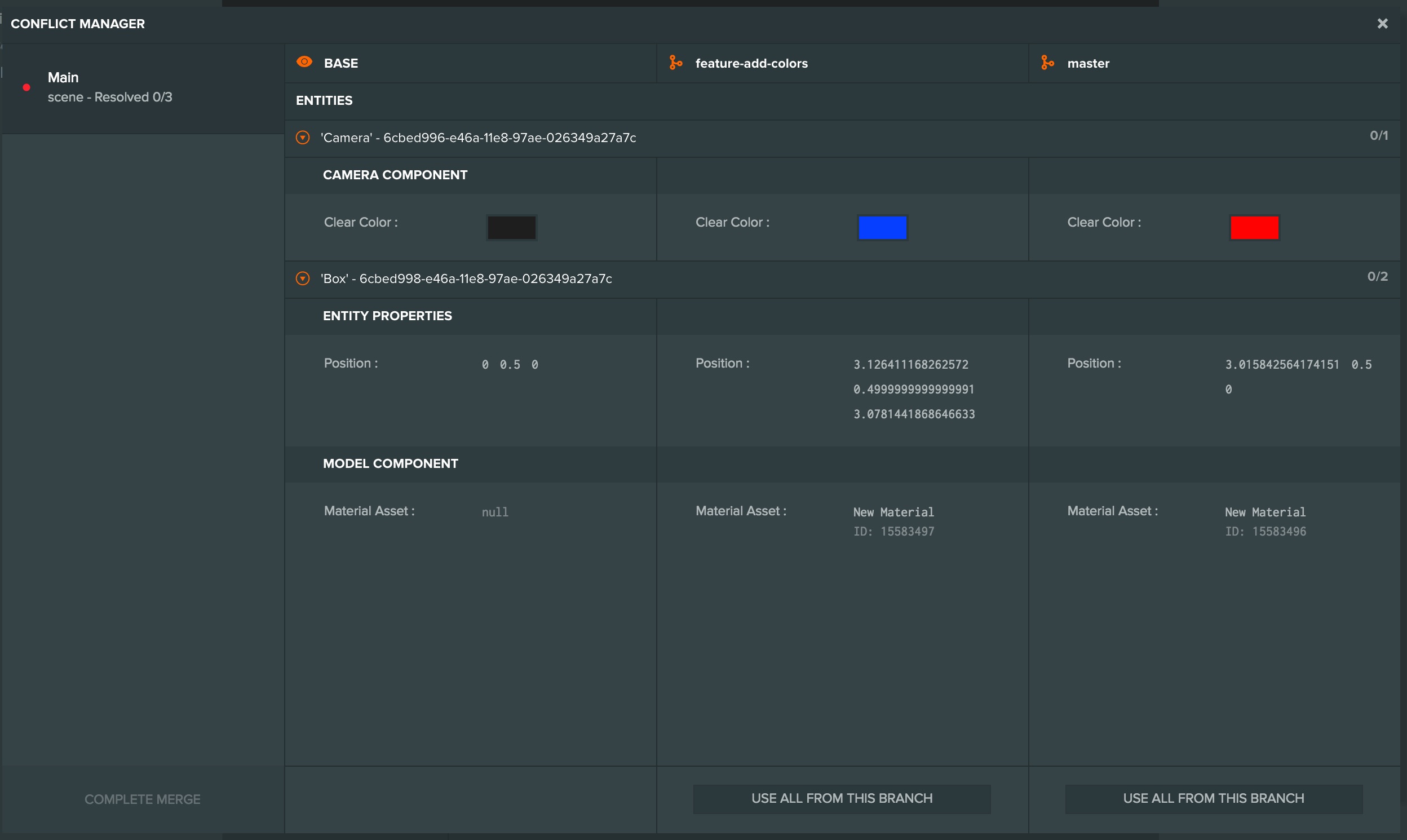Click the master column header
The width and height of the screenshot is (1407, 840).
tap(1214, 63)
